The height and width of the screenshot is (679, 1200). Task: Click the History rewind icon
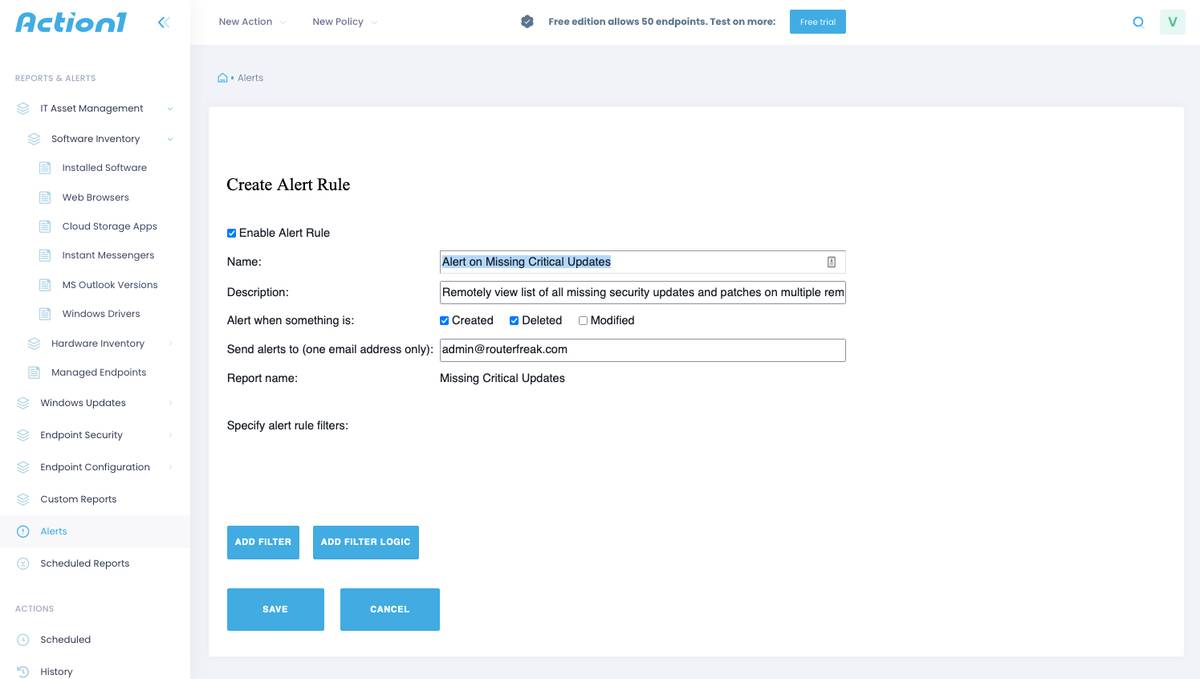(23, 671)
